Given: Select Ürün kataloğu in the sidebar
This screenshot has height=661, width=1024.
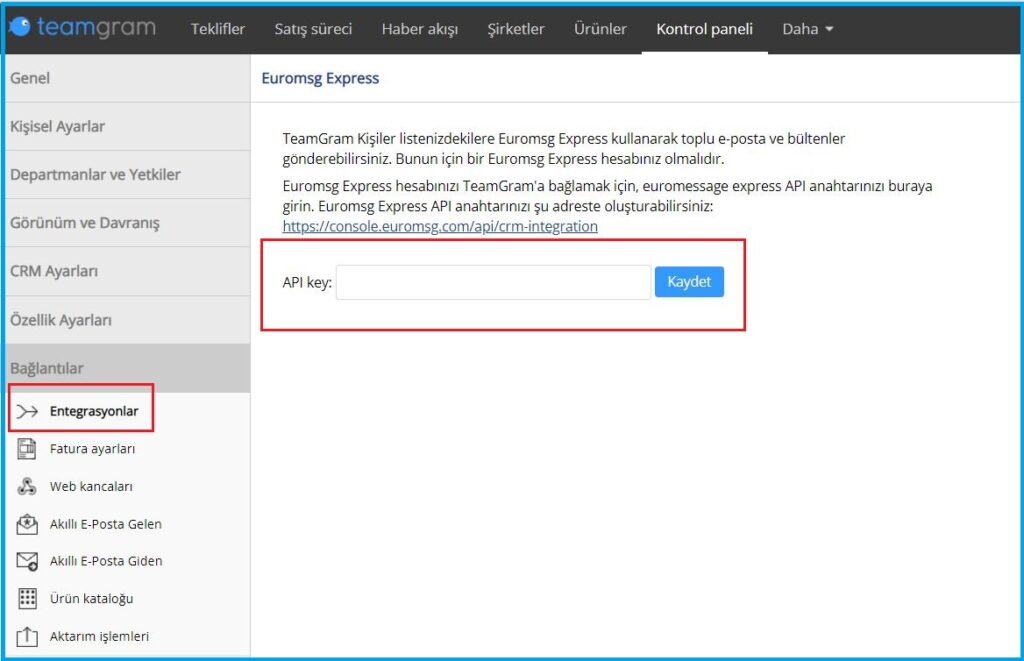Looking at the screenshot, I should pyautogui.click(x=91, y=598).
